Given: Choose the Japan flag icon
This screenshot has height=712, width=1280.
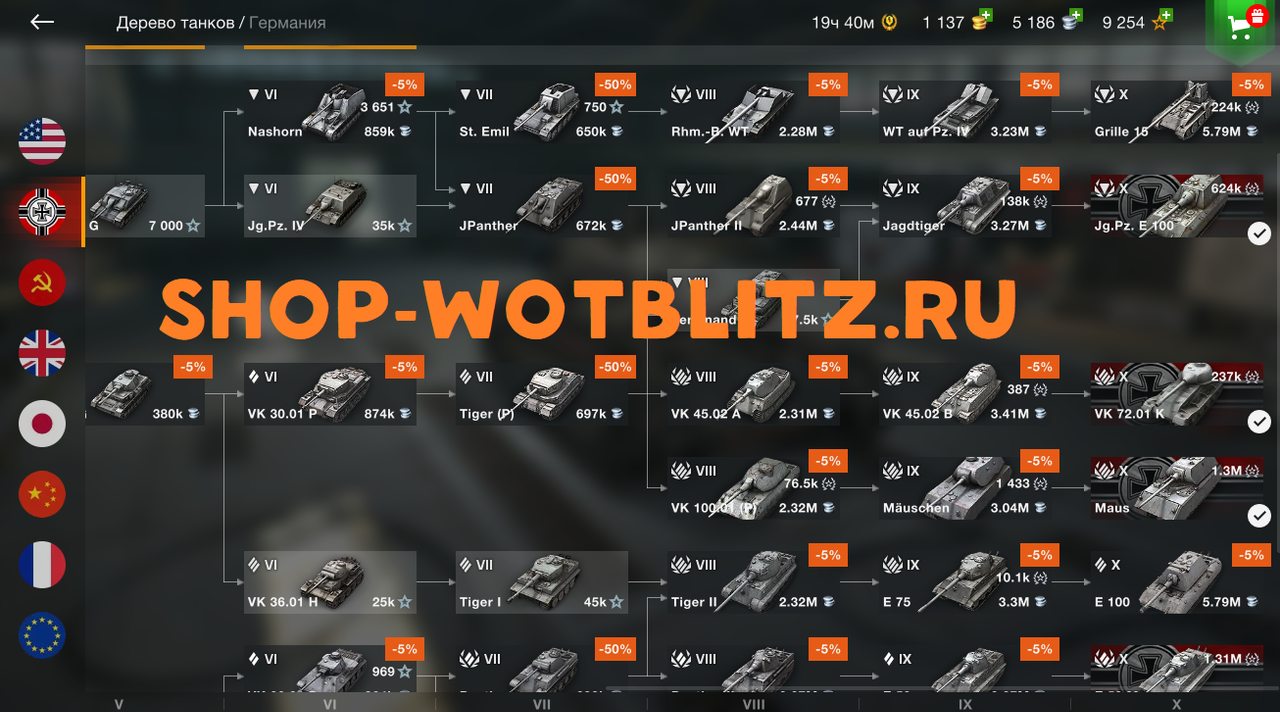Looking at the screenshot, I should click(x=42, y=423).
